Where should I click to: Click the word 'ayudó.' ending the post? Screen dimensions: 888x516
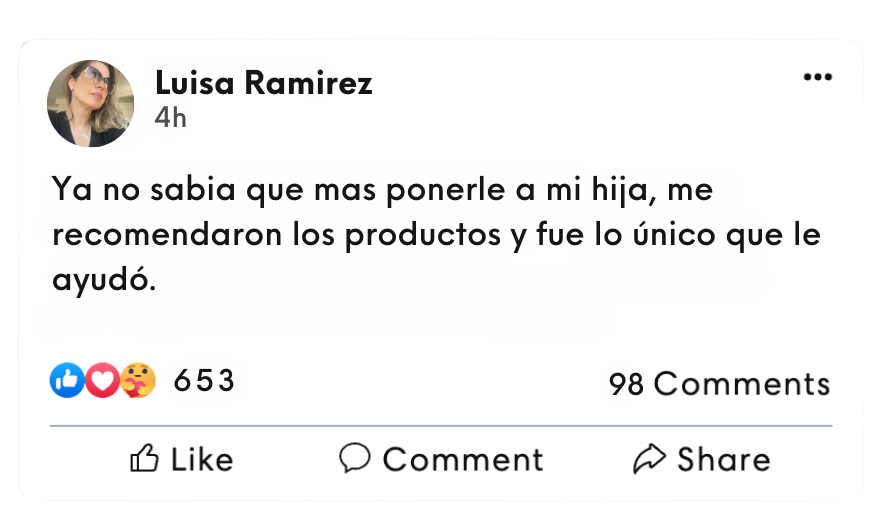(x=104, y=281)
